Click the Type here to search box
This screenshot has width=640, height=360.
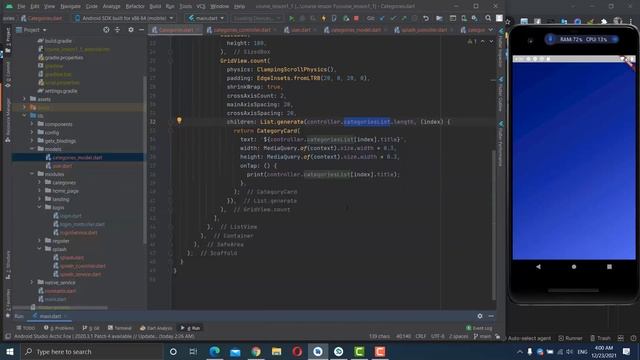coord(91,351)
